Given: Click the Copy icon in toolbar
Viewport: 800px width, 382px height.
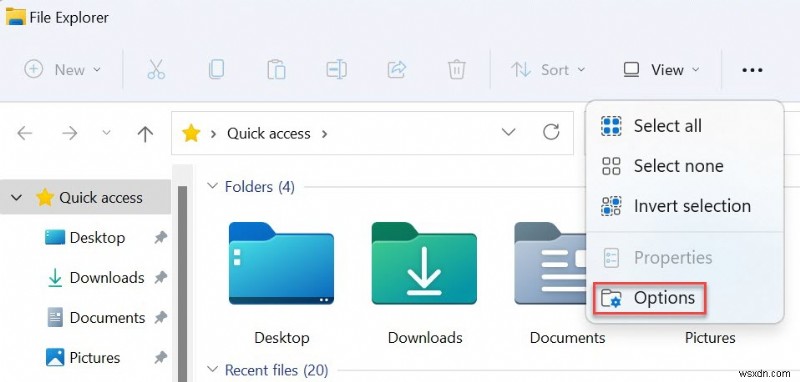Looking at the screenshot, I should (216, 69).
